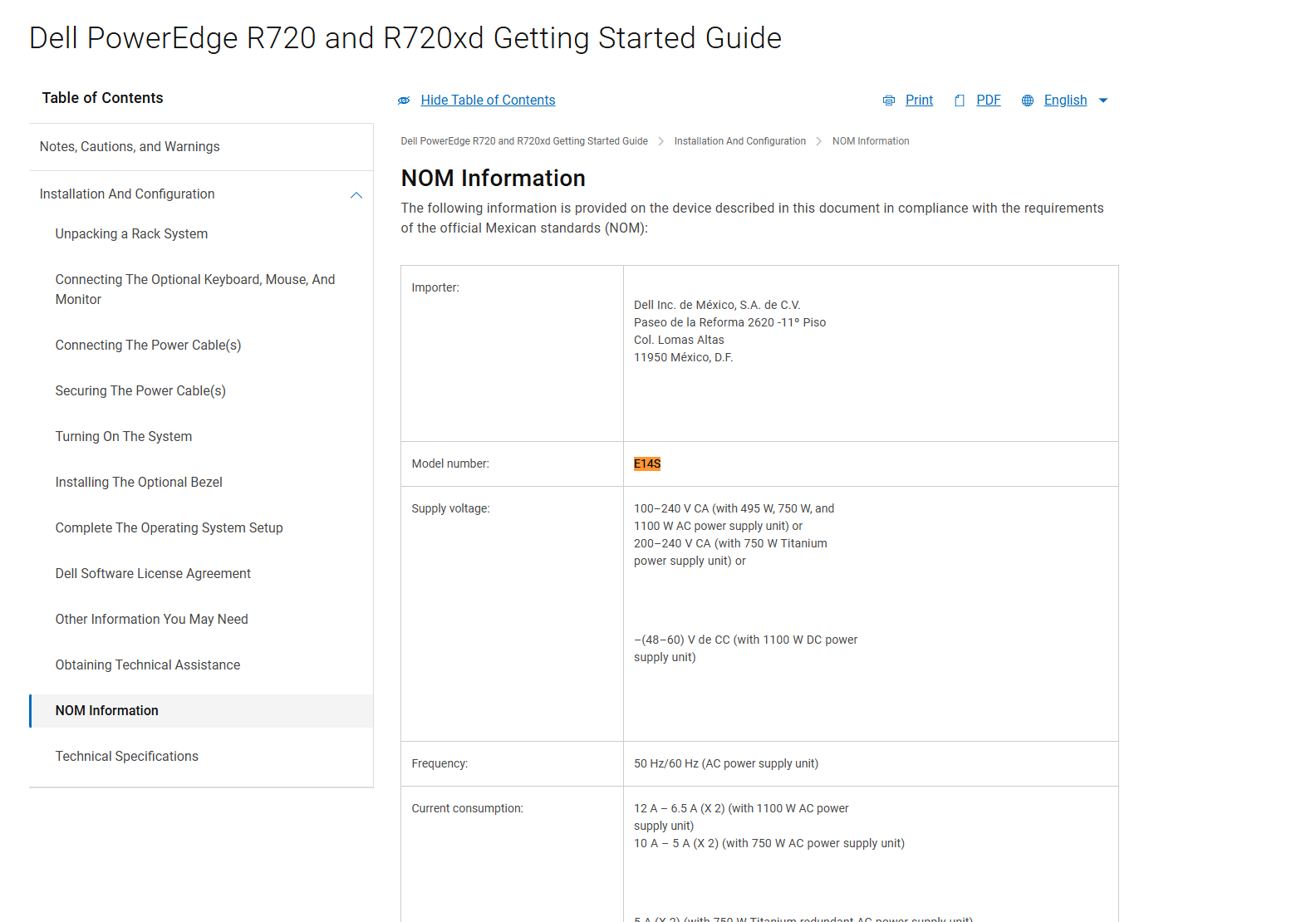Screen dimensions: 1316x922
Task: Click the globe language icon
Action: tap(1028, 101)
